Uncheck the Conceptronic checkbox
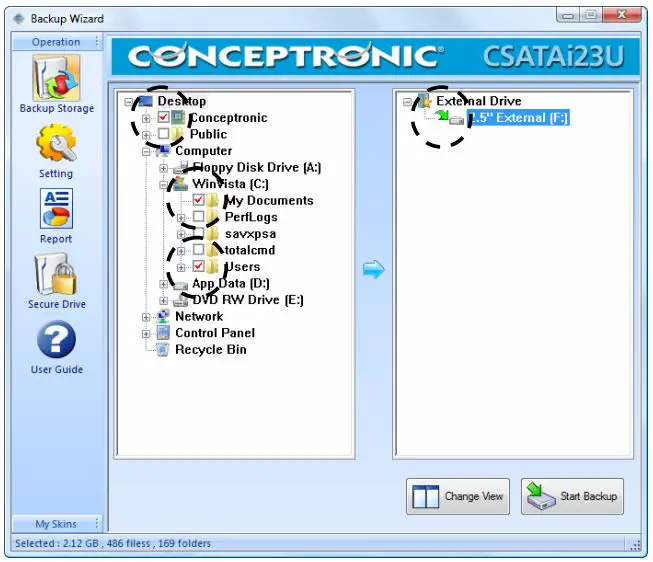The width and height of the screenshot is (653, 562). tap(163, 117)
